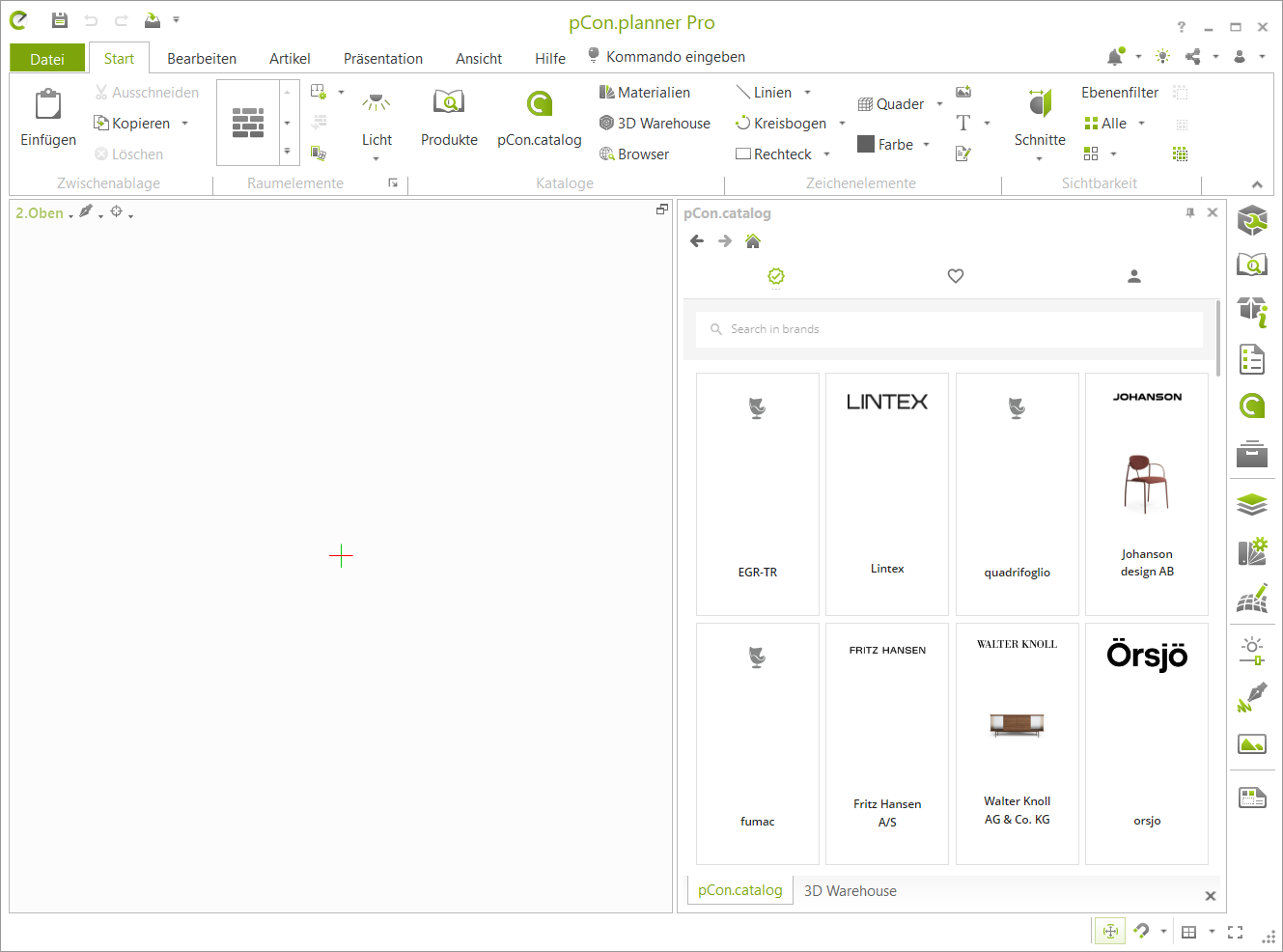Open Produkte catalog icon

pos(449,101)
